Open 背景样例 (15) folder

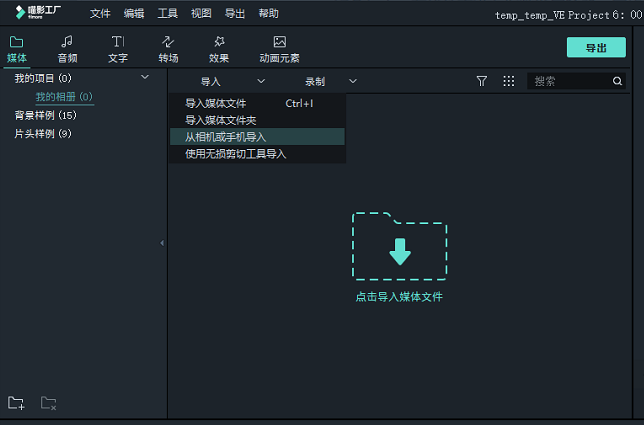click(45, 115)
